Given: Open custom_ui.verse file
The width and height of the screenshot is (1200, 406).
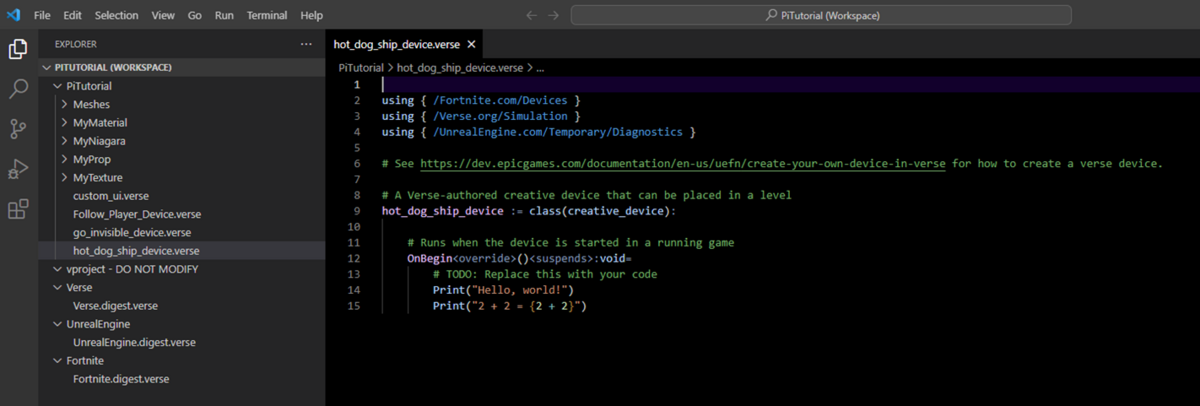Looking at the screenshot, I should point(182,196).
